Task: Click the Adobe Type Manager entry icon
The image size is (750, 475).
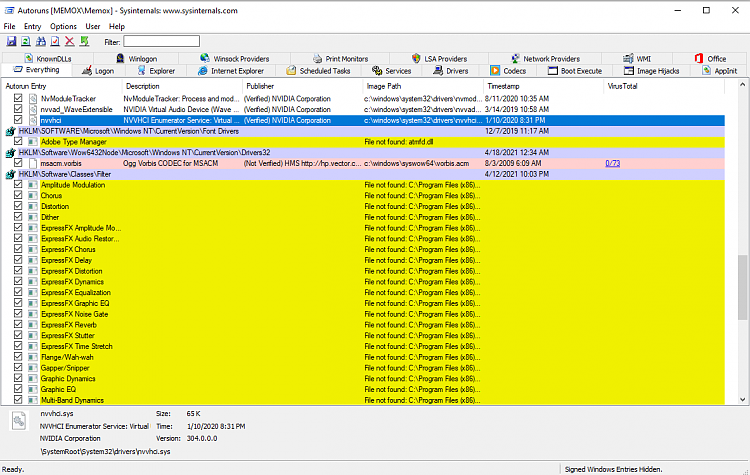Action: 33,142
